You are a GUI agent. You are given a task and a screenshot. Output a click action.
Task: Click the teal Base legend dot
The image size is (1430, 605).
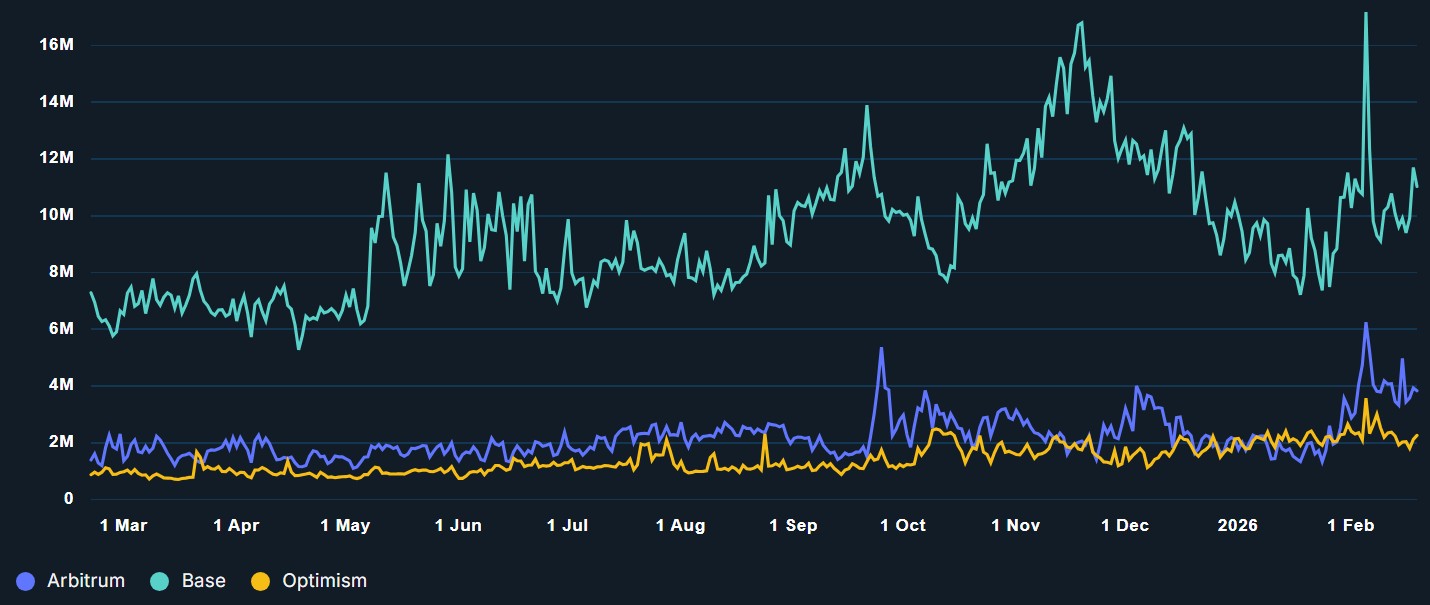coord(160,580)
